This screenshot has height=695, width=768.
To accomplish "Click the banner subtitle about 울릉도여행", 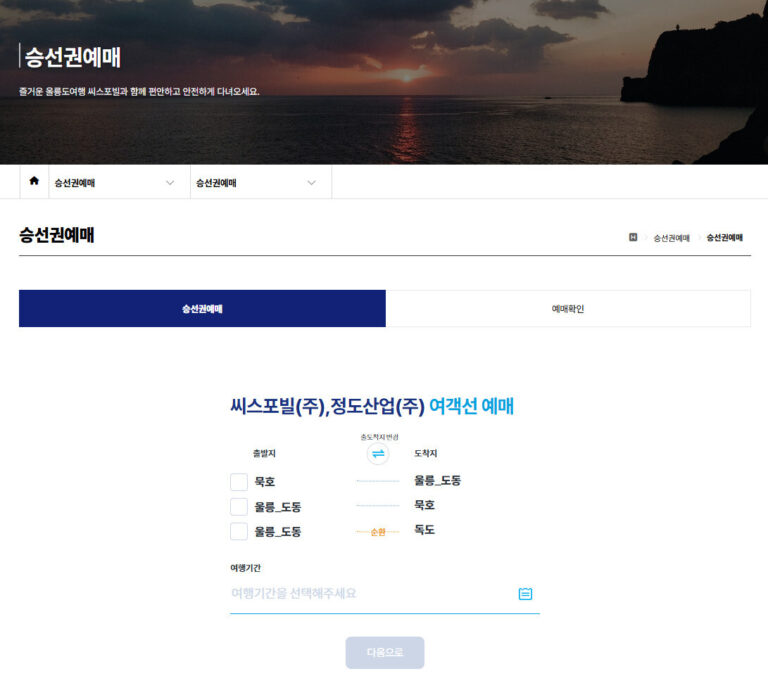I will coord(139,92).
